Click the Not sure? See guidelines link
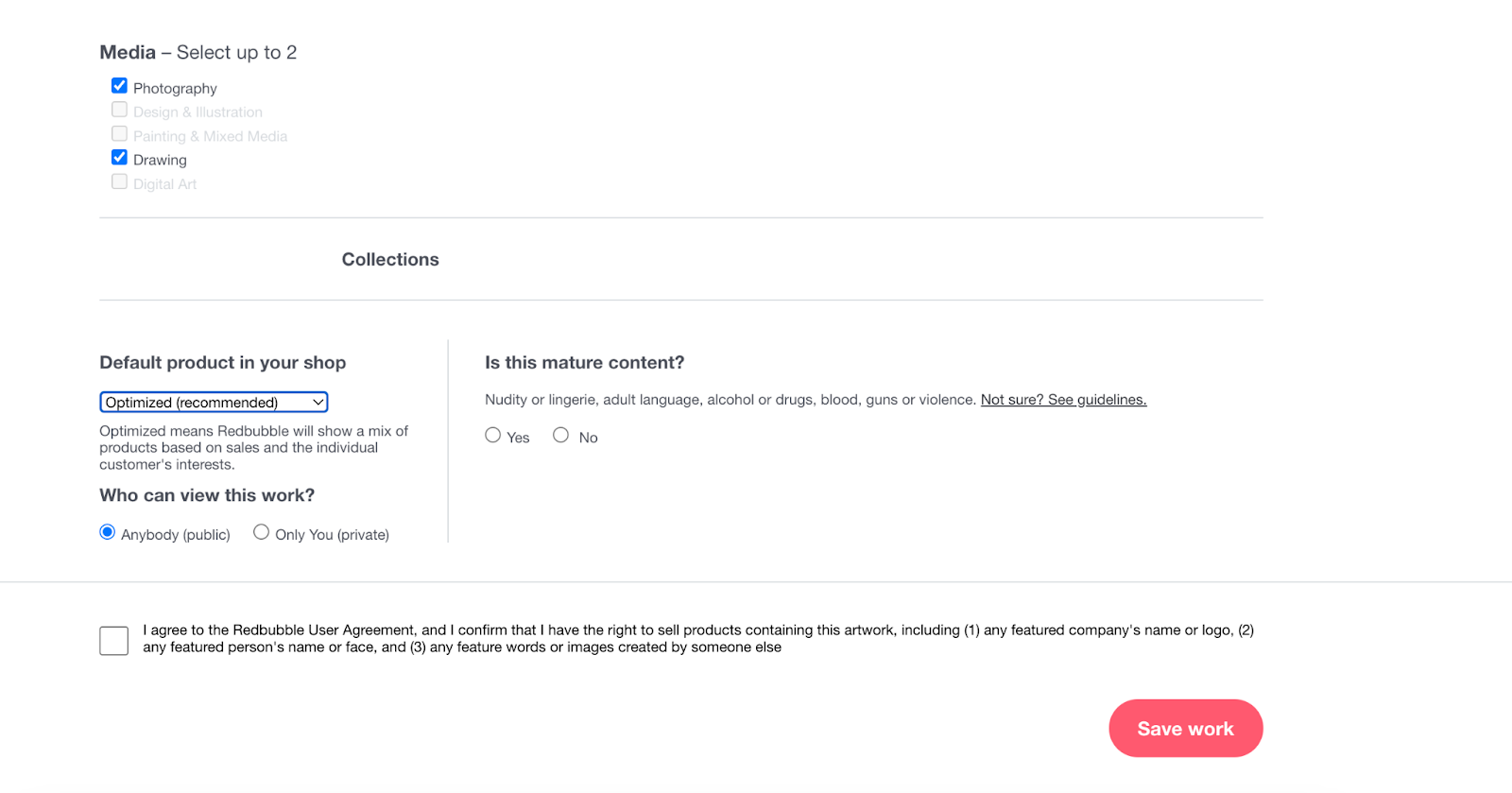Image resolution: width=1512 pixels, height=793 pixels. point(1062,399)
